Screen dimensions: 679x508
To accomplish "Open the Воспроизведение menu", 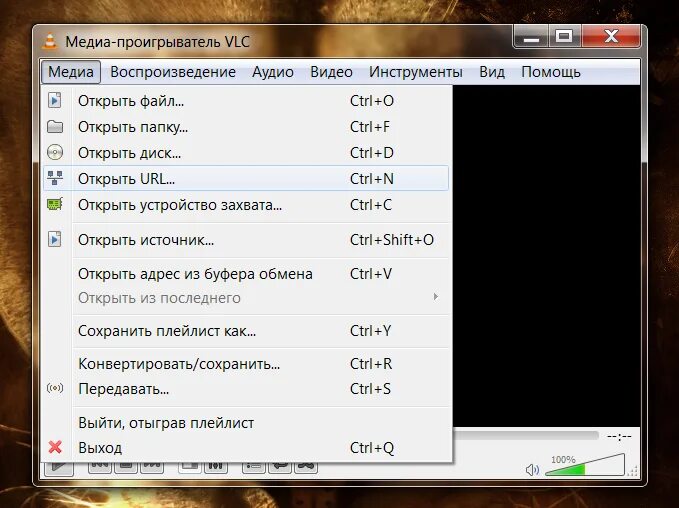I will [173, 72].
